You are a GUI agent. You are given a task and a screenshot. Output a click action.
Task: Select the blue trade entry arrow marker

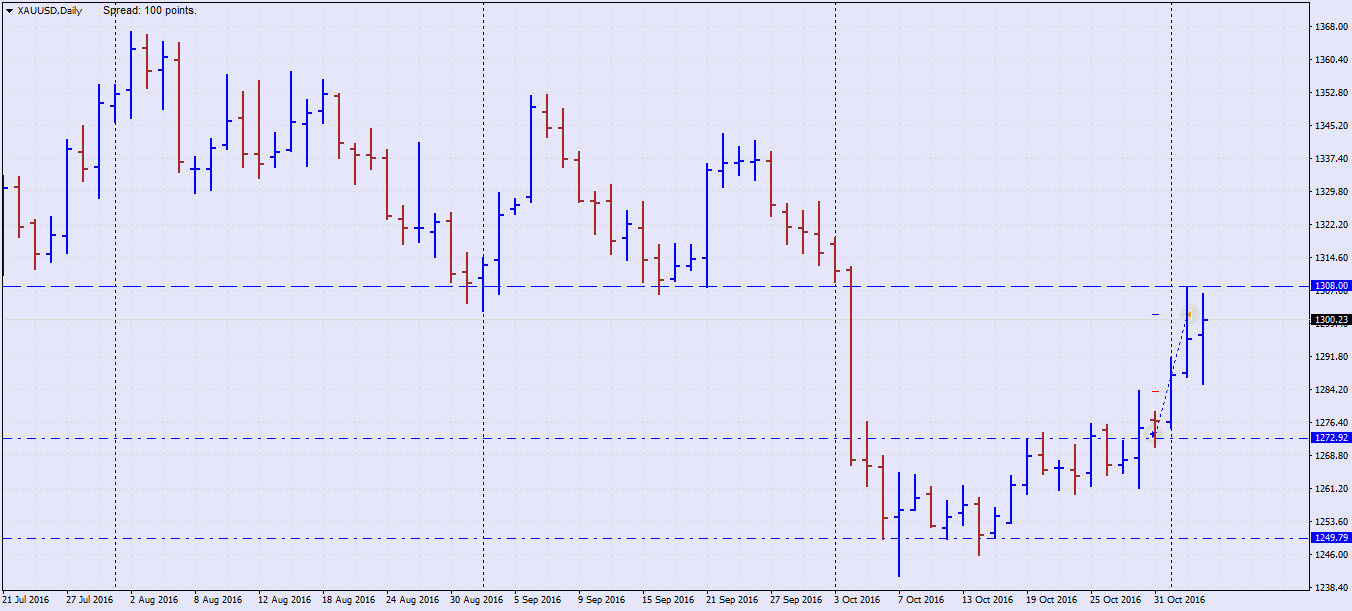pyautogui.click(x=1153, y=435)
